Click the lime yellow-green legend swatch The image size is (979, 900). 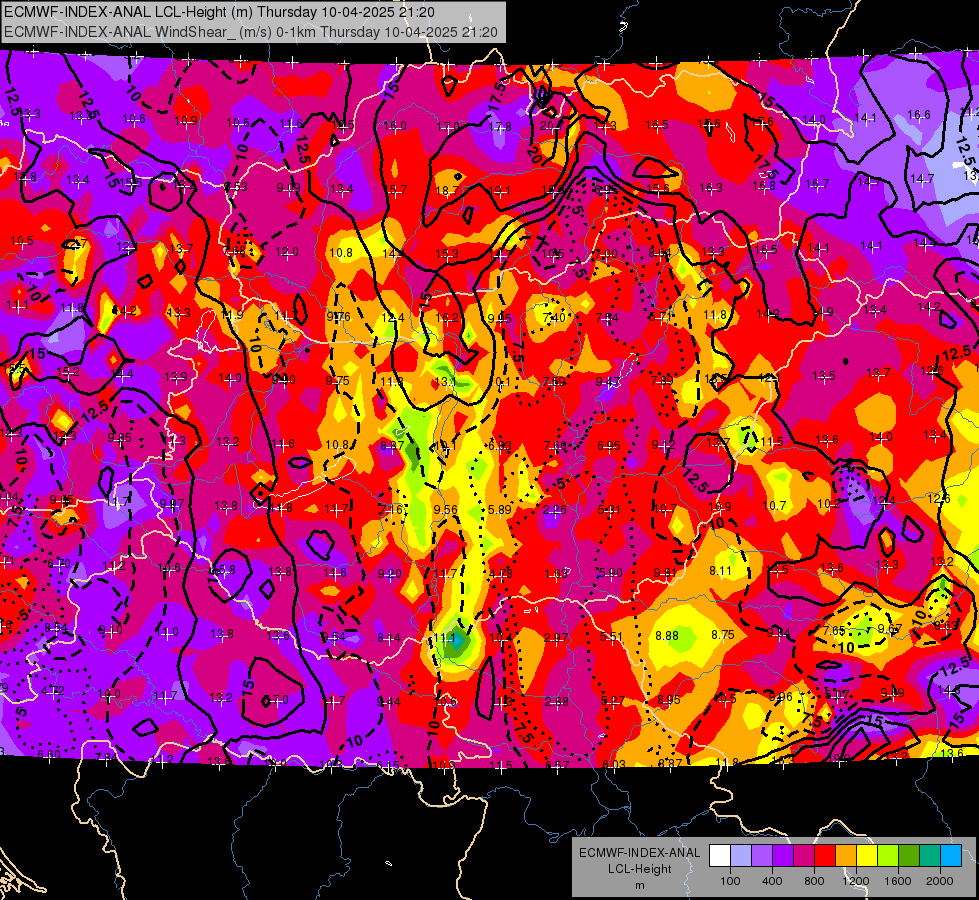coord(887,856)
